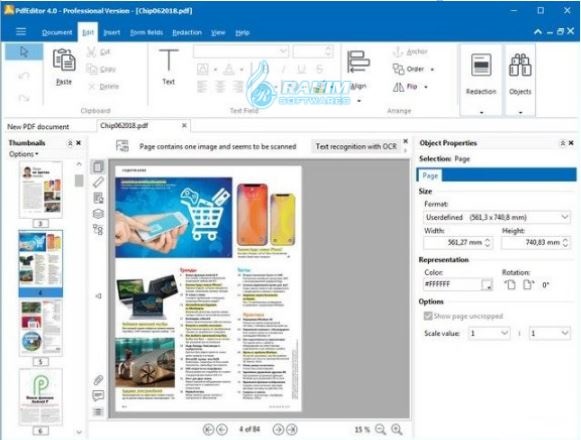Toggle Show page uncropped checkbox
The height and width of the screenshot is (440, 581).
tap(428, 316)
